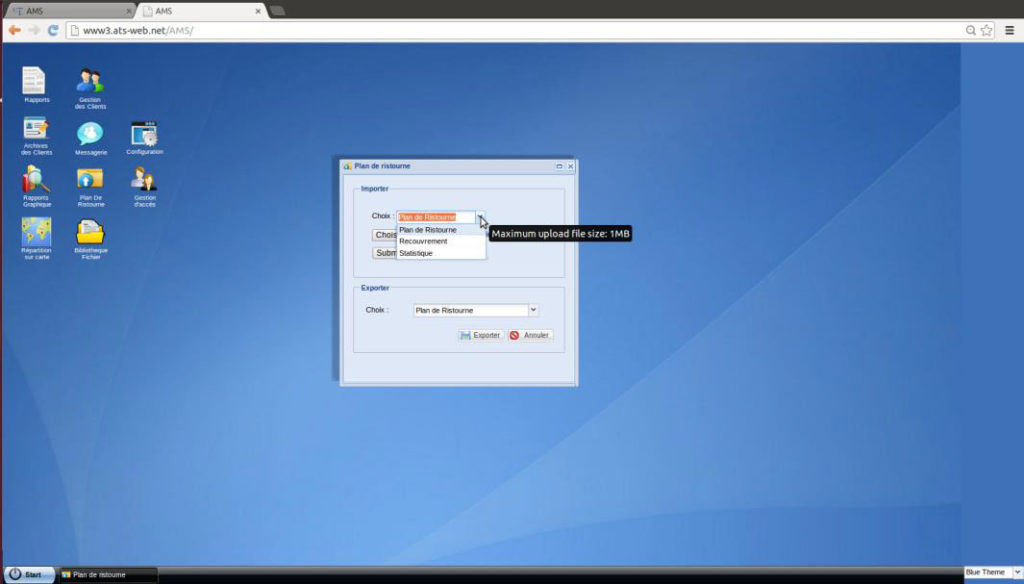
Task: Open Répartition sur carte map icon
Action: coord(36,233)
